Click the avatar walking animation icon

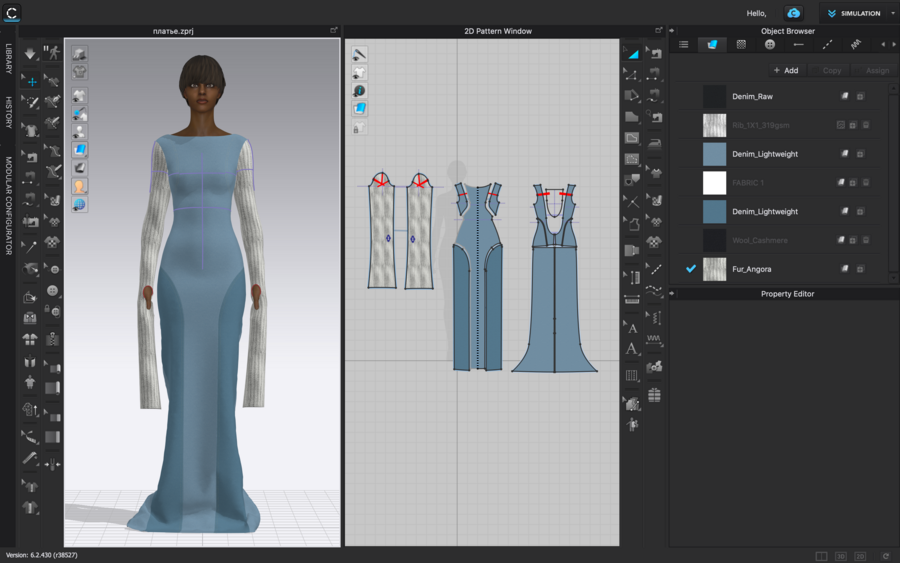(x=52, y=53)
